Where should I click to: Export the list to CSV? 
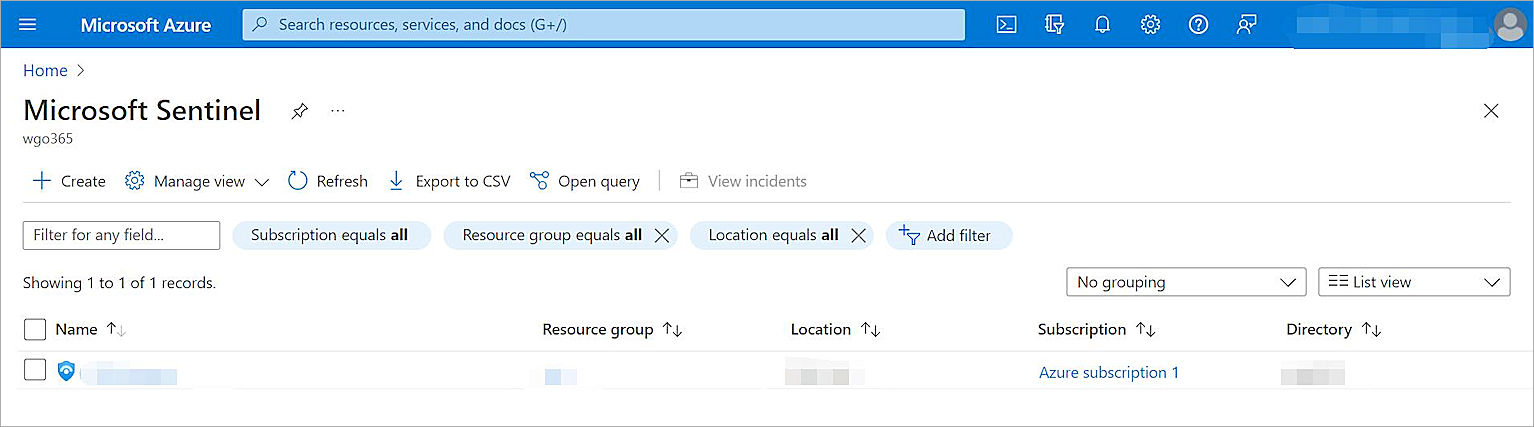pos(449,181)
